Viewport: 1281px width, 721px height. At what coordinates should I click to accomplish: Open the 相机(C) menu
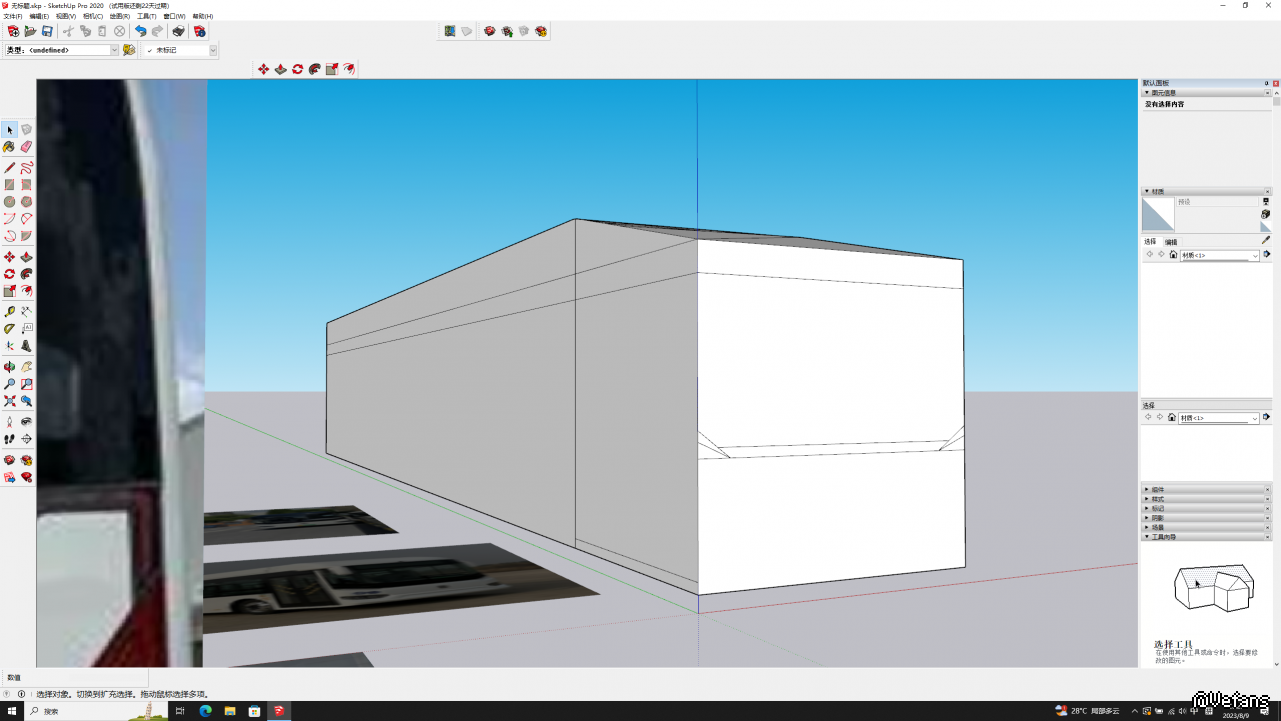pos(92,17)
